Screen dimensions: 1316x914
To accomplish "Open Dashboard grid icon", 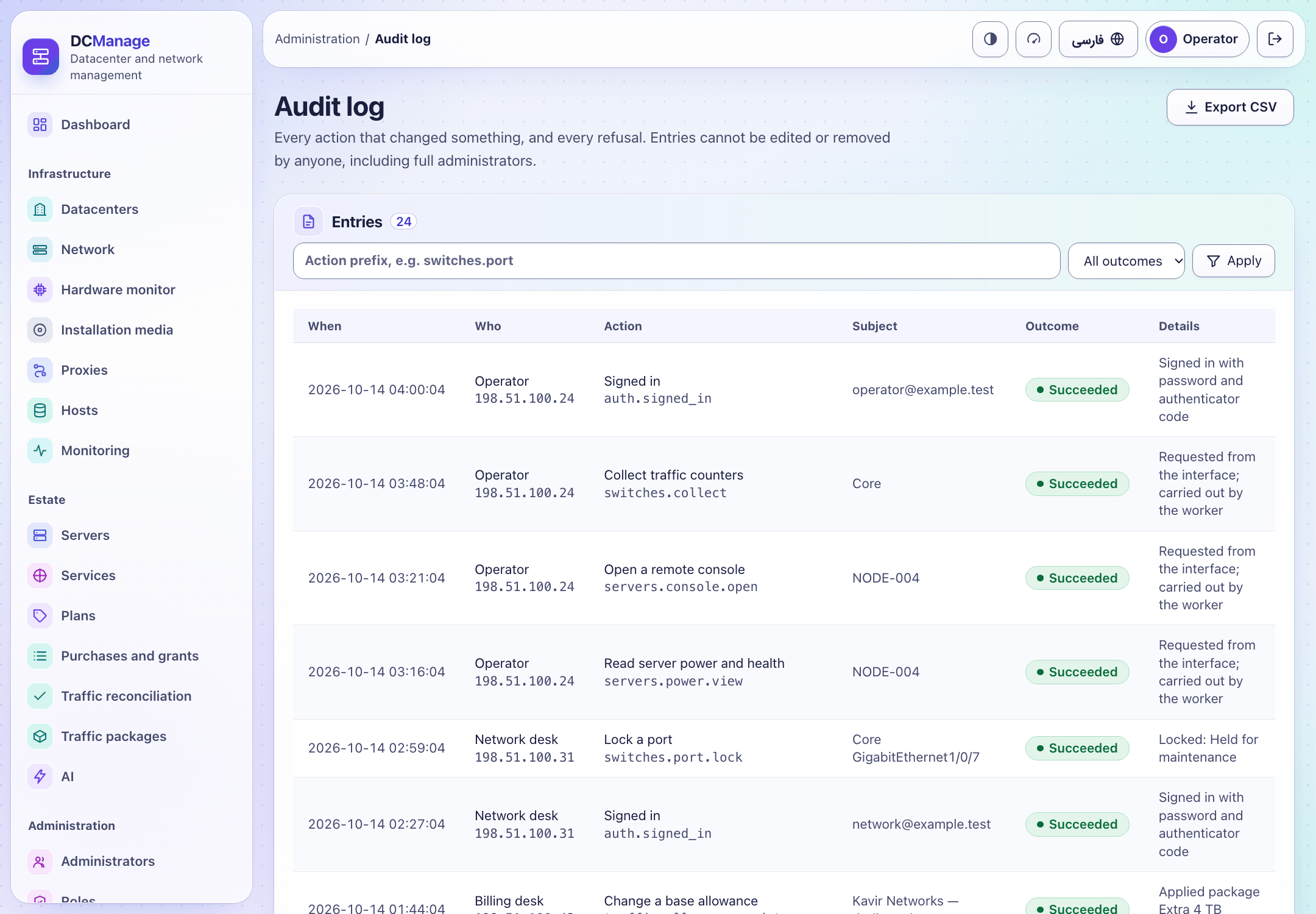I will 40,124.
